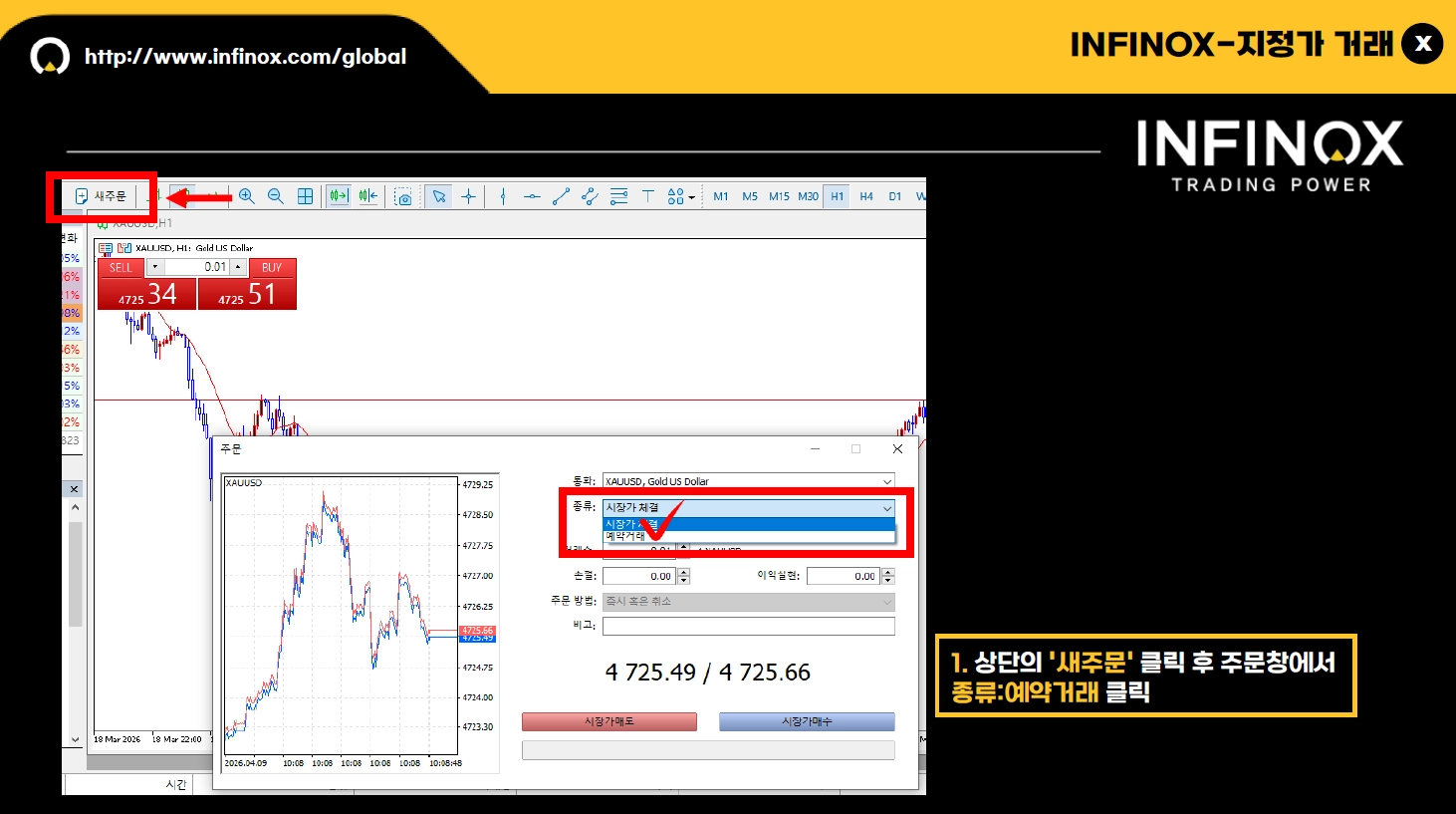Take a chart screenshot with camera icon
The width and height of the screenshot is (1456, 814).
coord(403,196)
